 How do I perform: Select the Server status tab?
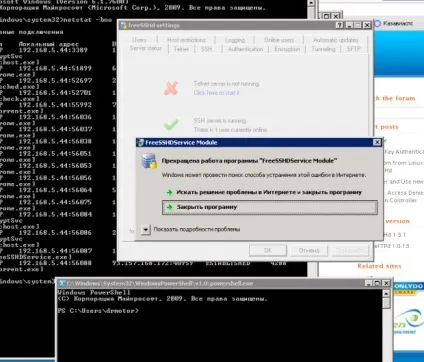[146, 48]
